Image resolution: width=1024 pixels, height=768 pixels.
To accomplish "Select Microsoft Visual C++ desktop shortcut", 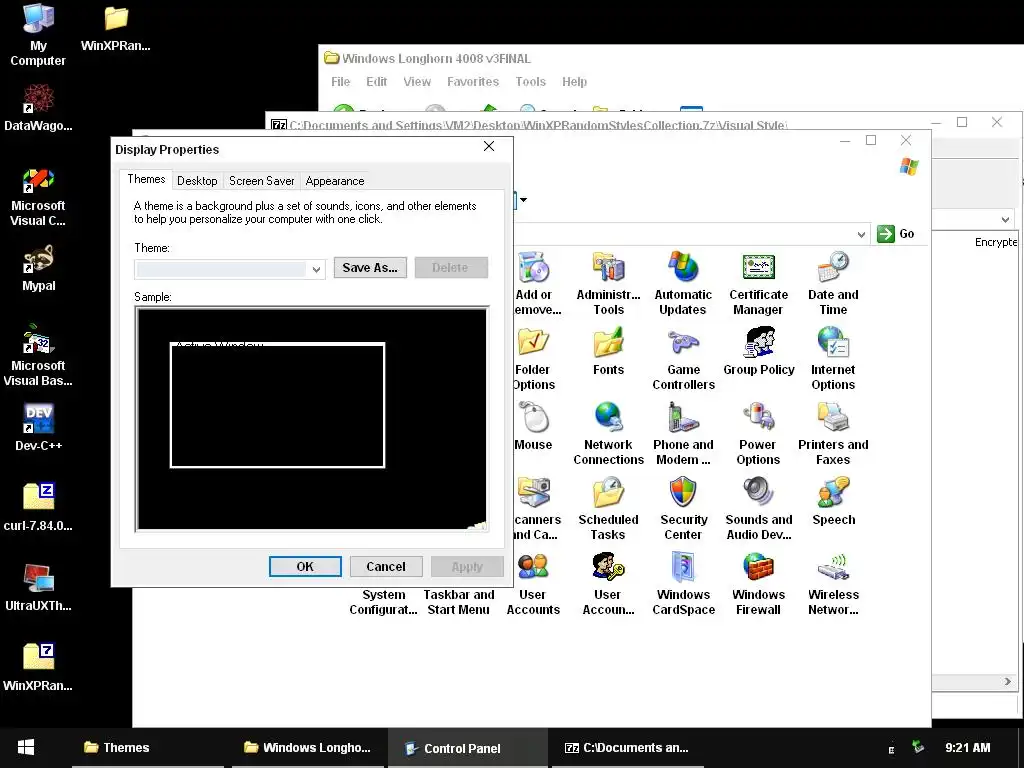I will point(38,197).
